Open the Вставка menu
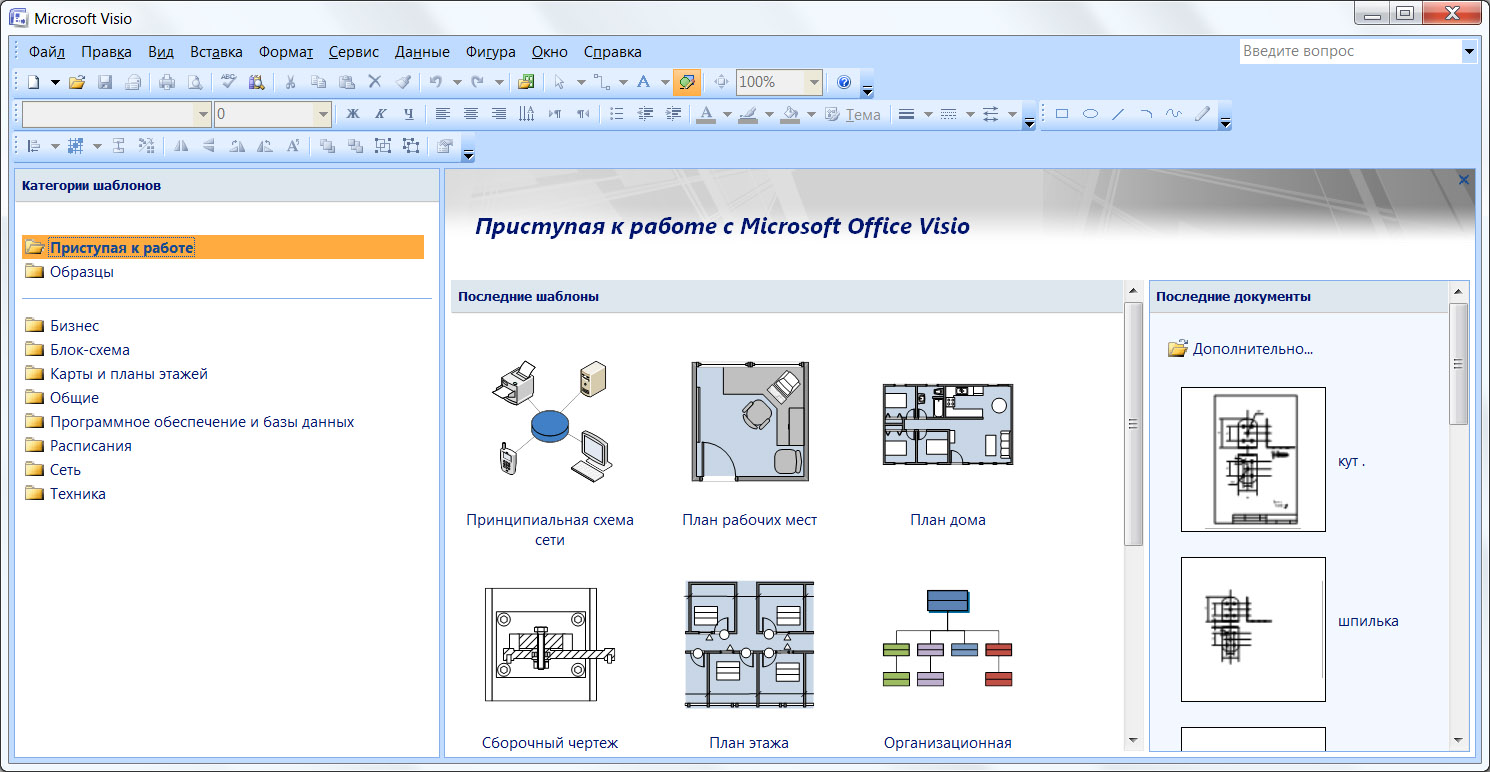The width and height of the screenshot is (1490, 772). click(216, 52)
